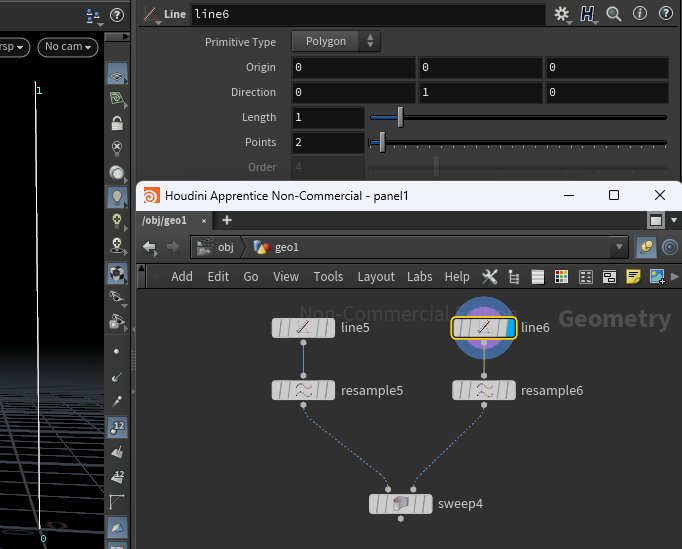This screenshot has height=549, width=682.
Task: Click the bulb with plus and disc icon
Action: pyautogui.click(x=117, y=246)
